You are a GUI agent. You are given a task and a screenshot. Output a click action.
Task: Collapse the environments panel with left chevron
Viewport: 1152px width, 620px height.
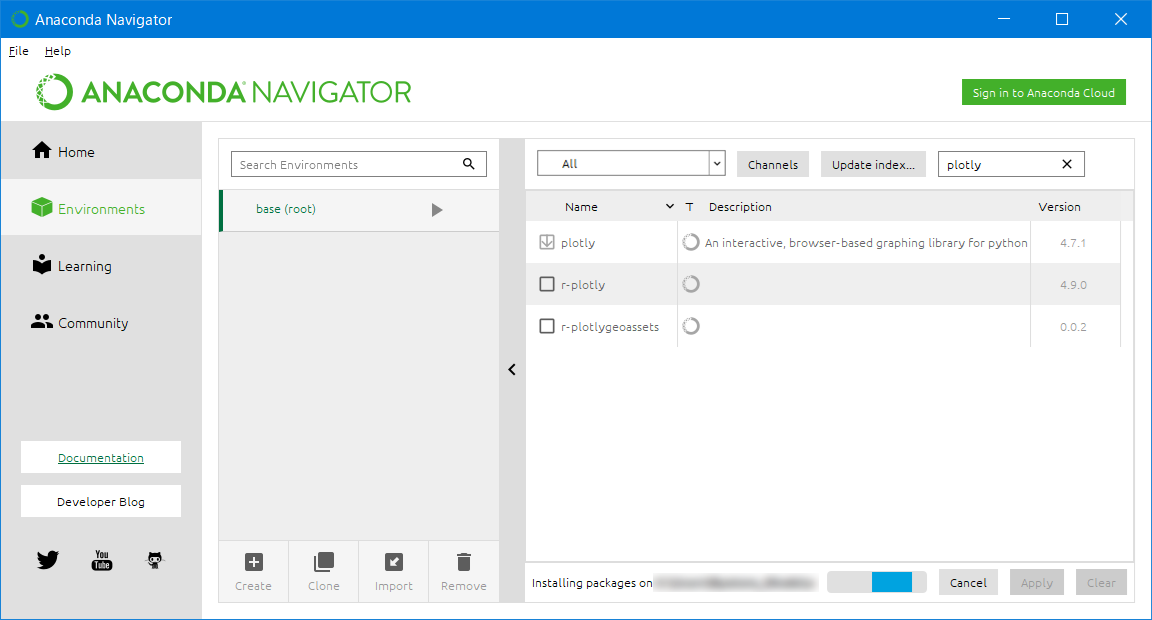512,370
